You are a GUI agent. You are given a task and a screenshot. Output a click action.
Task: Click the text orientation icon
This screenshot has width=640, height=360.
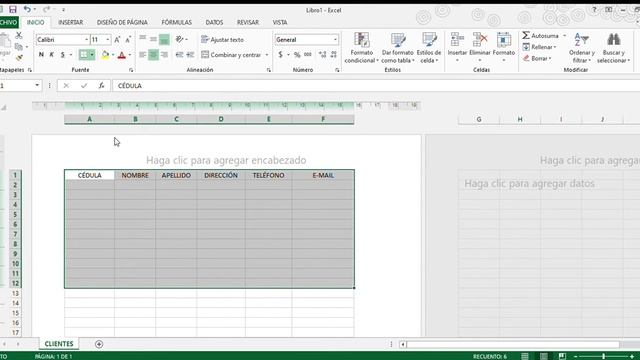180,40
